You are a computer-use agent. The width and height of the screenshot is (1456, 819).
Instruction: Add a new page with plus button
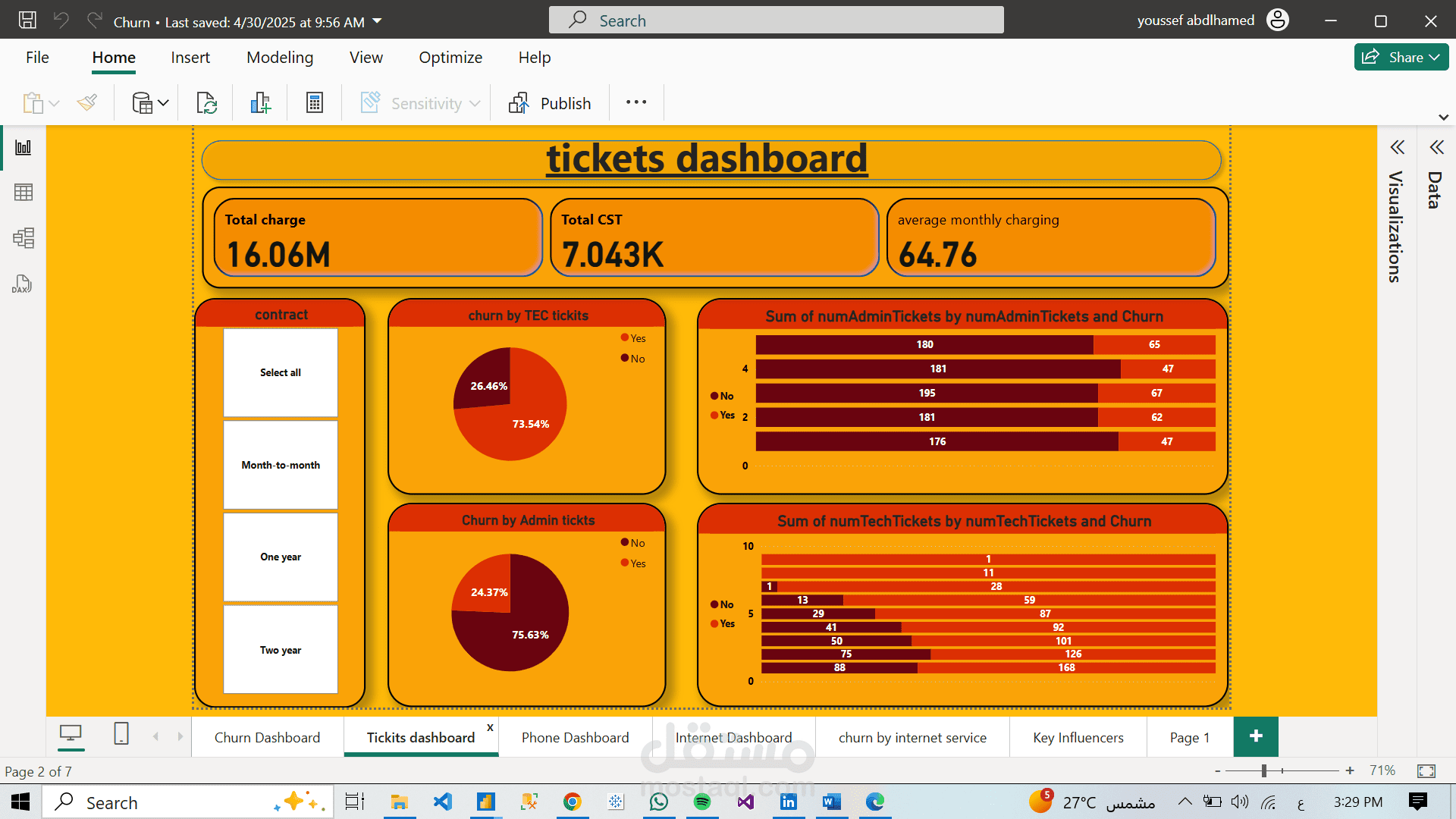pos(1256,736)
